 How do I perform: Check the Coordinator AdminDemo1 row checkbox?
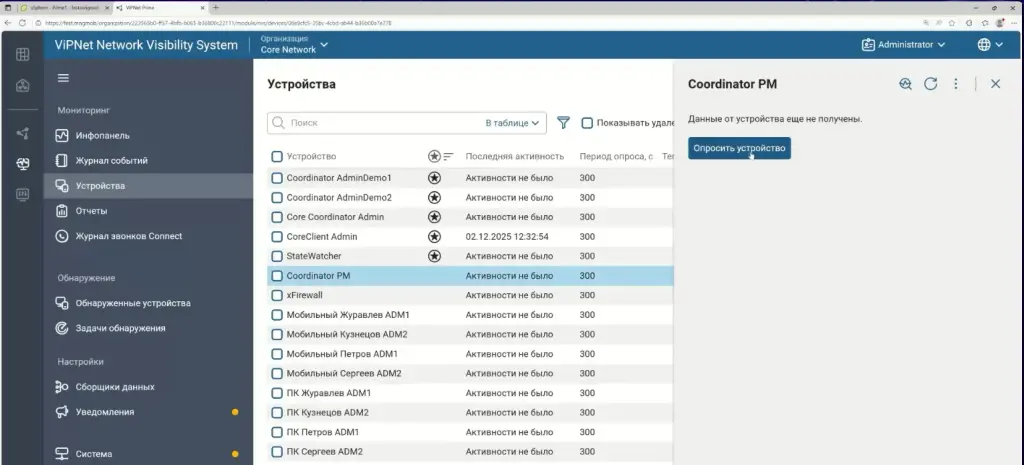click(277, 178)
